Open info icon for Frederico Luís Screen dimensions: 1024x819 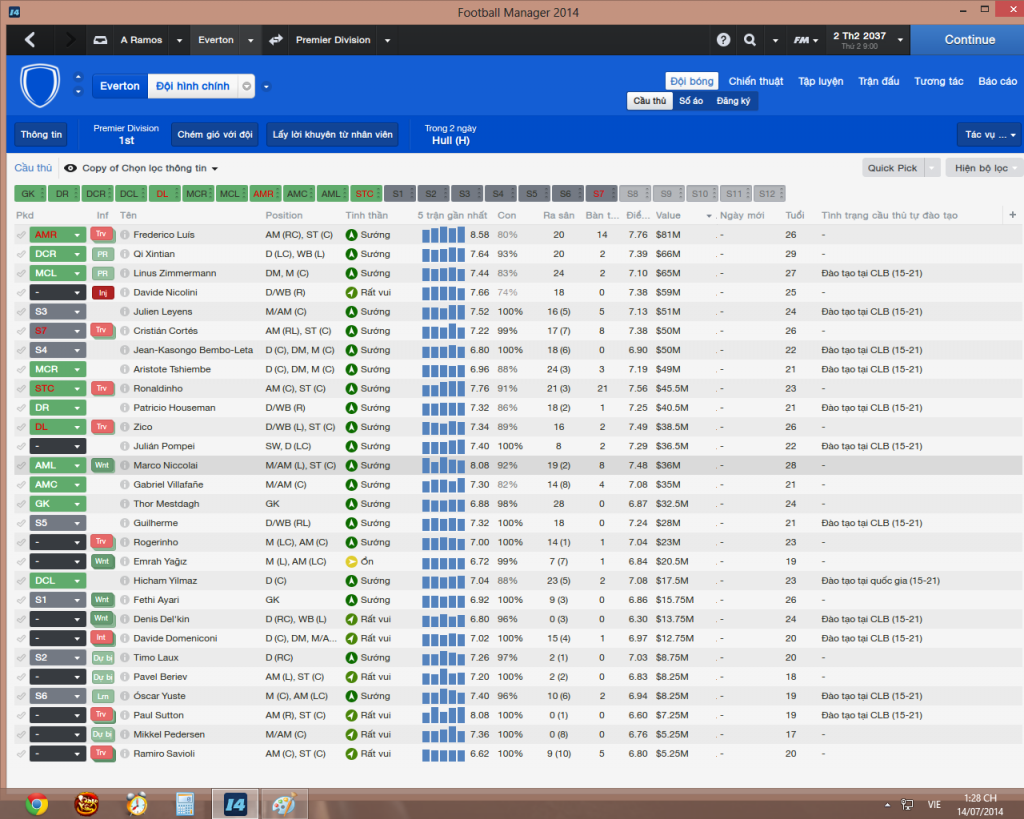point(125,234)
